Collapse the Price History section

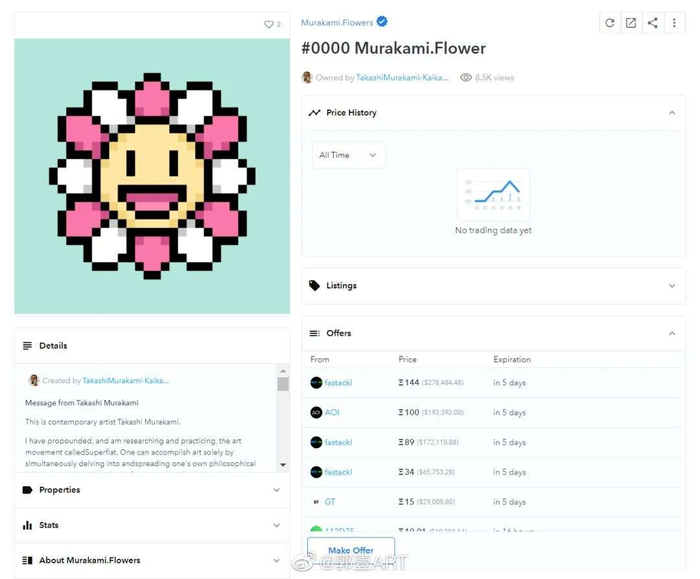pyautogui.click(x=672, y=113)
